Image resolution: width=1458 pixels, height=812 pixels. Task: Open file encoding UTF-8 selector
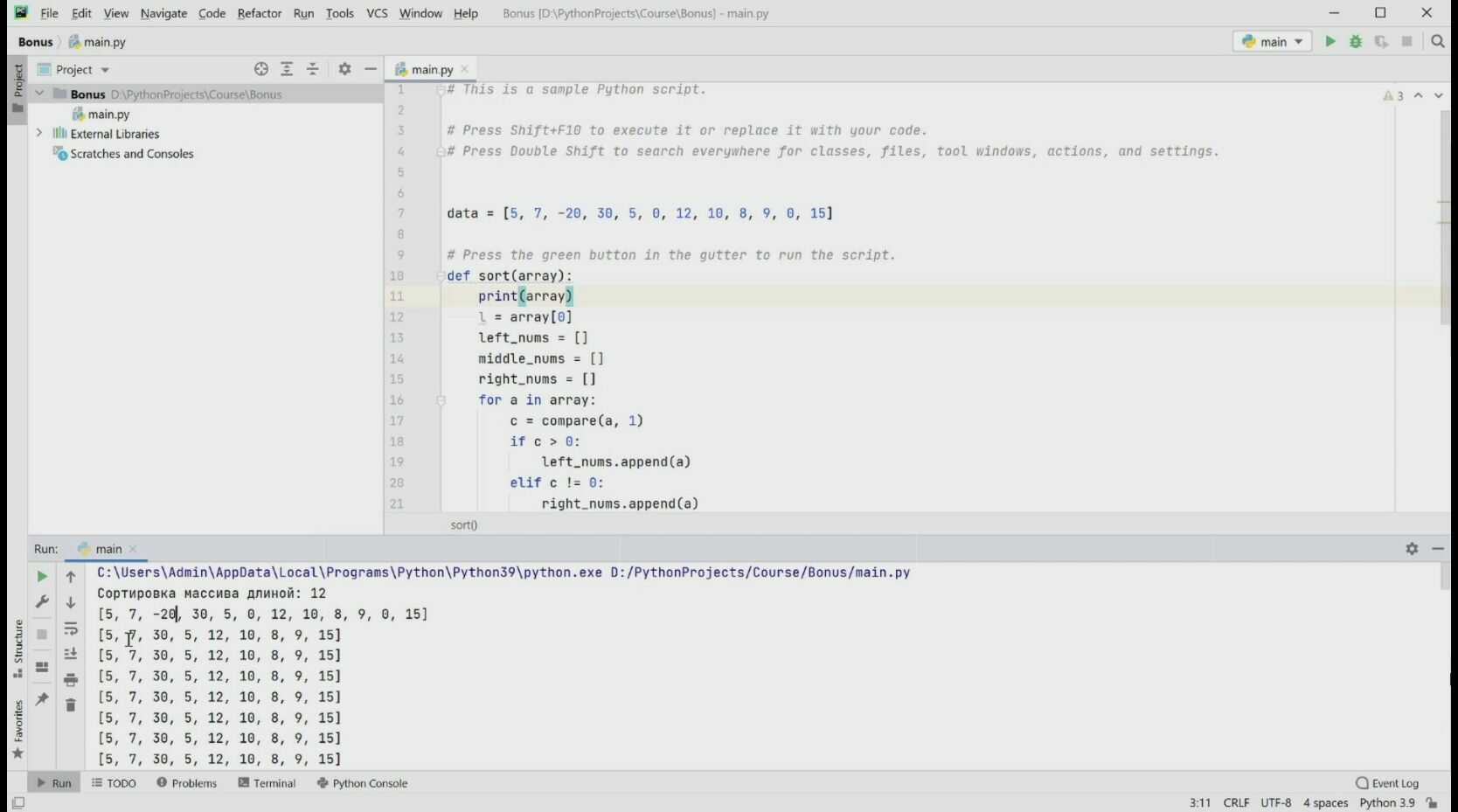[1275, 802]
